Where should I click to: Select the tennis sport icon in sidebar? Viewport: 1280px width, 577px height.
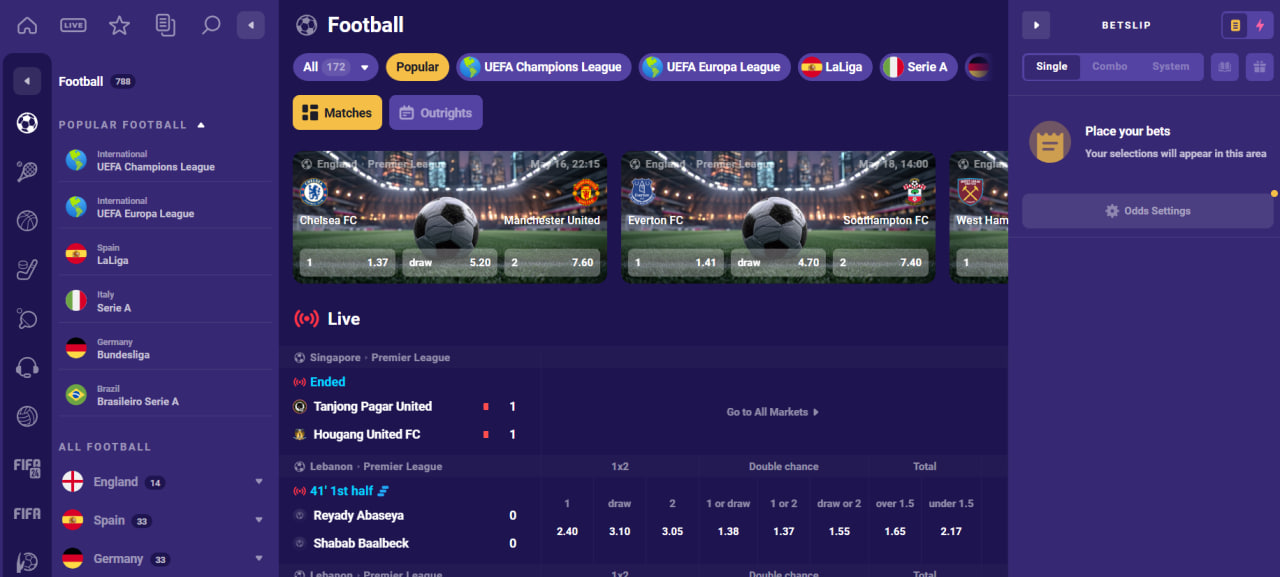tap(27, 172)
